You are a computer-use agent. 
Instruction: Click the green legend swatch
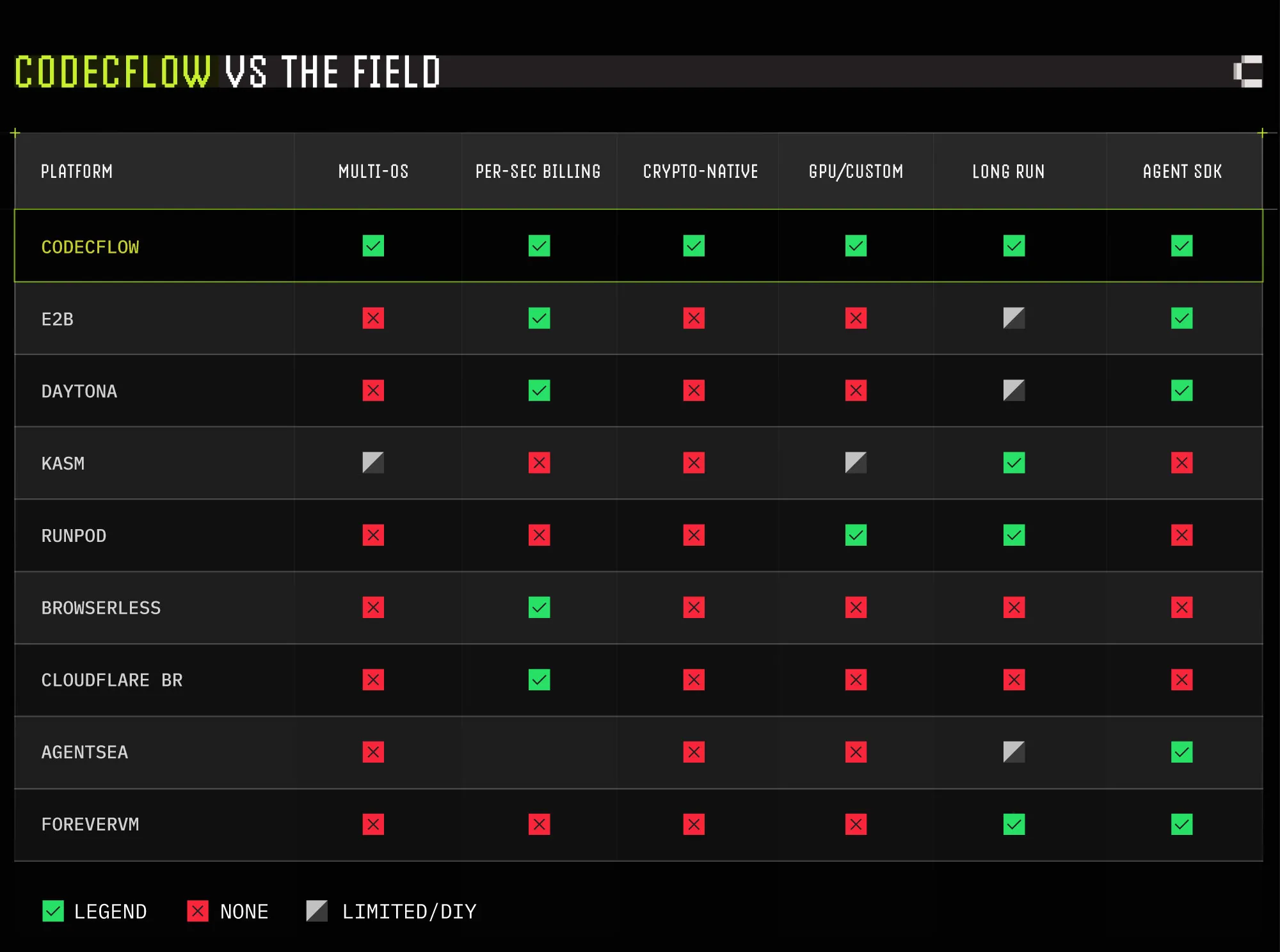tap(53, 911)
